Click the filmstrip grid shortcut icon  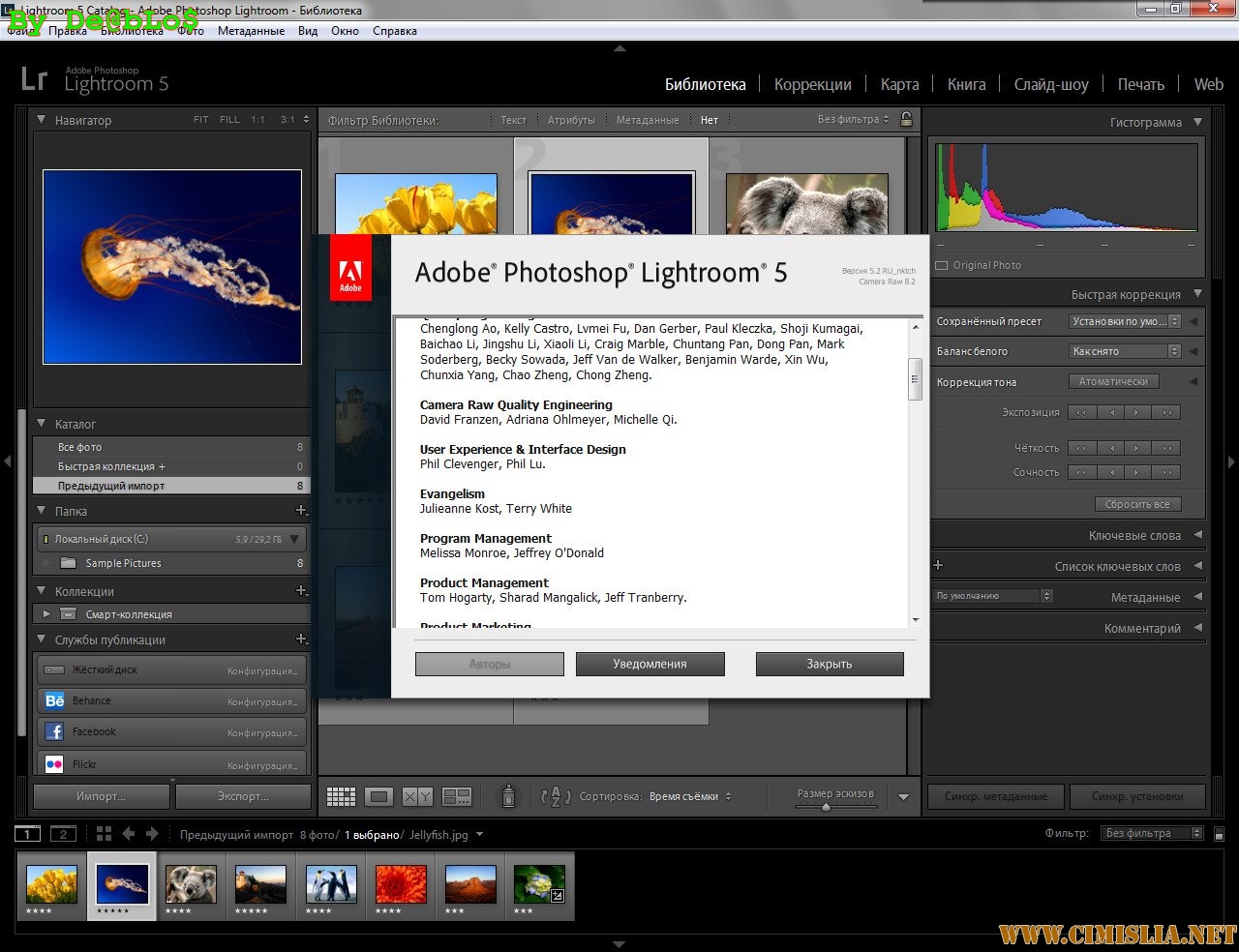[104, 833]
